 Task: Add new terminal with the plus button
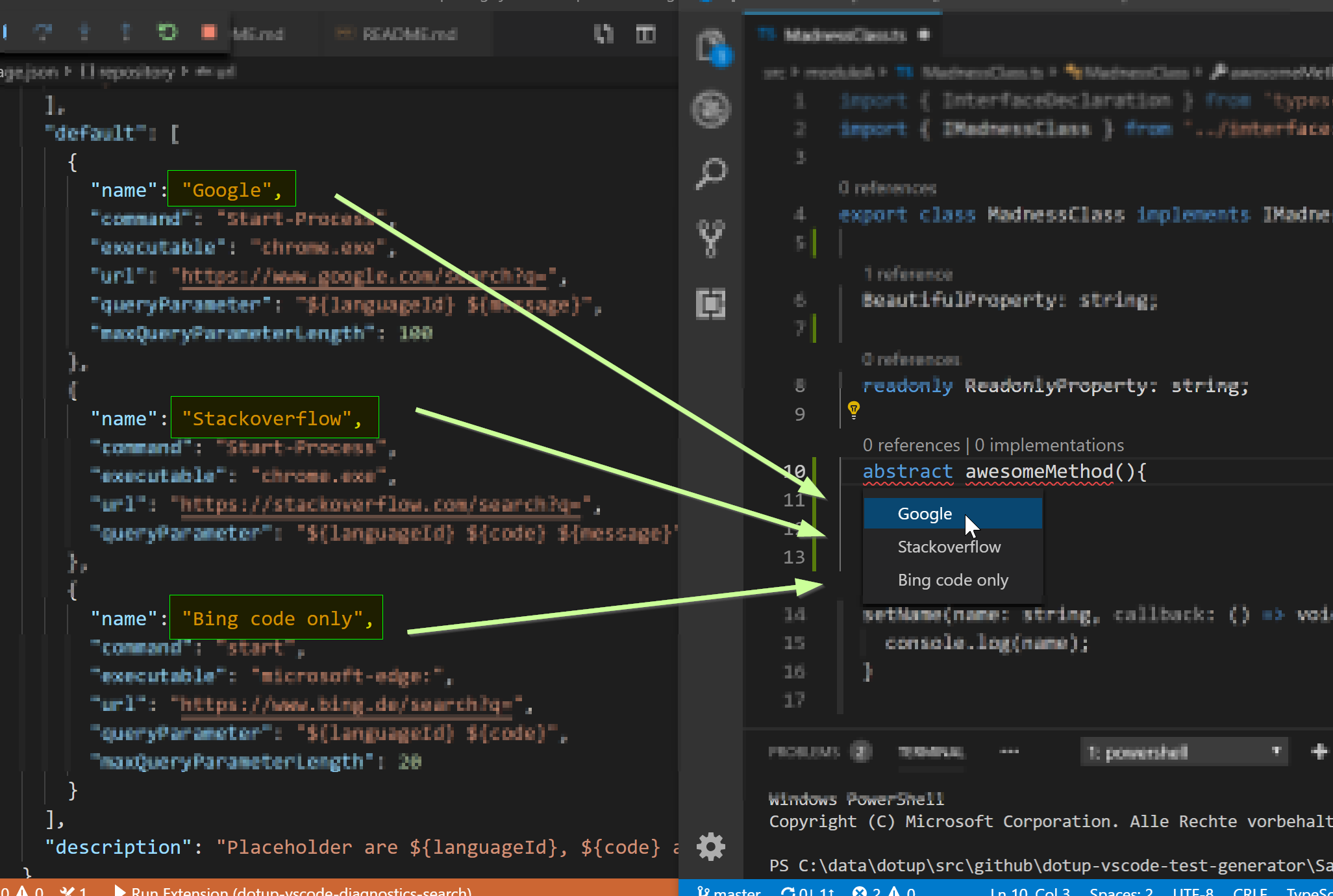(x=1319, y=752)
